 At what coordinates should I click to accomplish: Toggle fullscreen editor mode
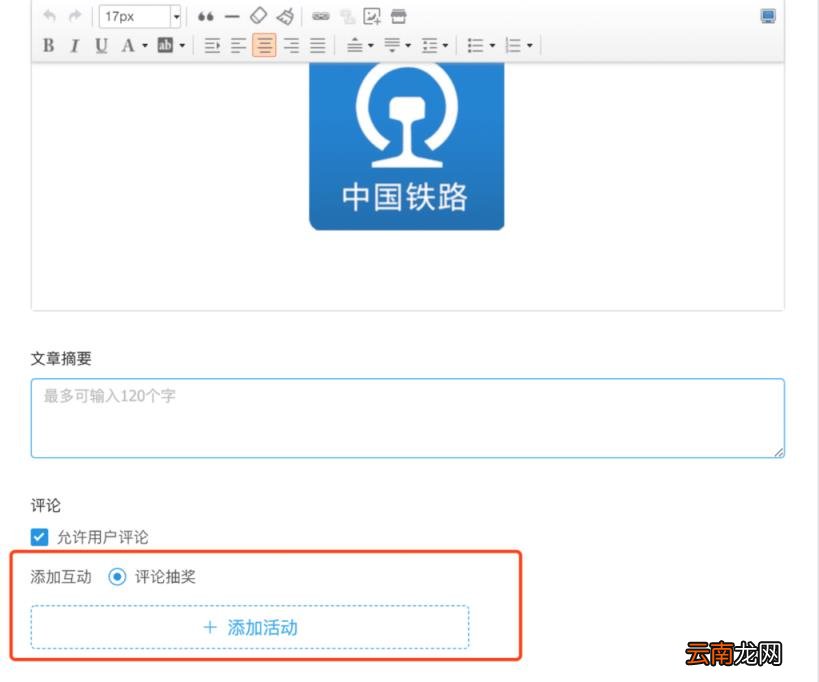(768, 16)
